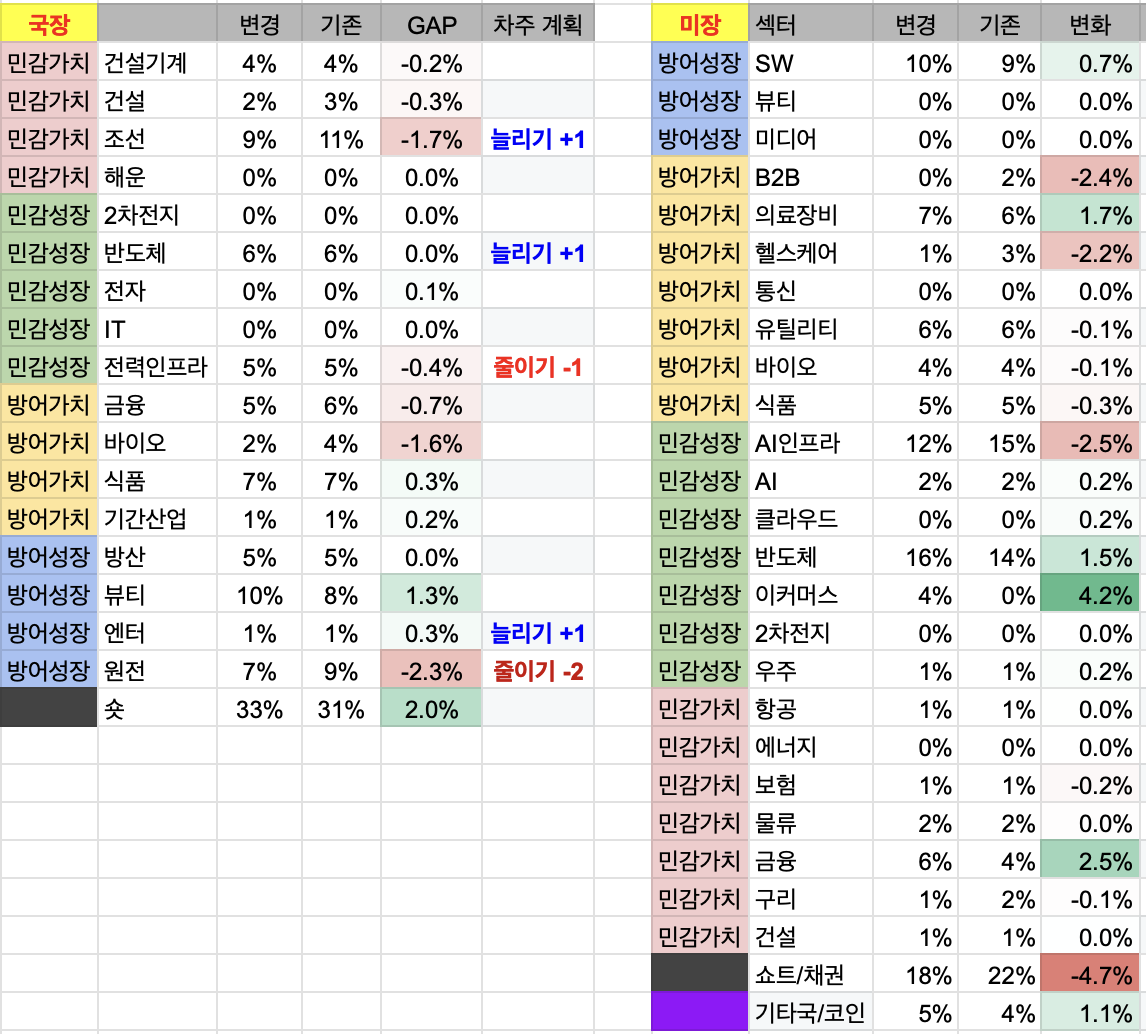Click the -2.4% 변화 cell for B2B
Screen dimensions: 1146x1034
[x=1090, y=176]
